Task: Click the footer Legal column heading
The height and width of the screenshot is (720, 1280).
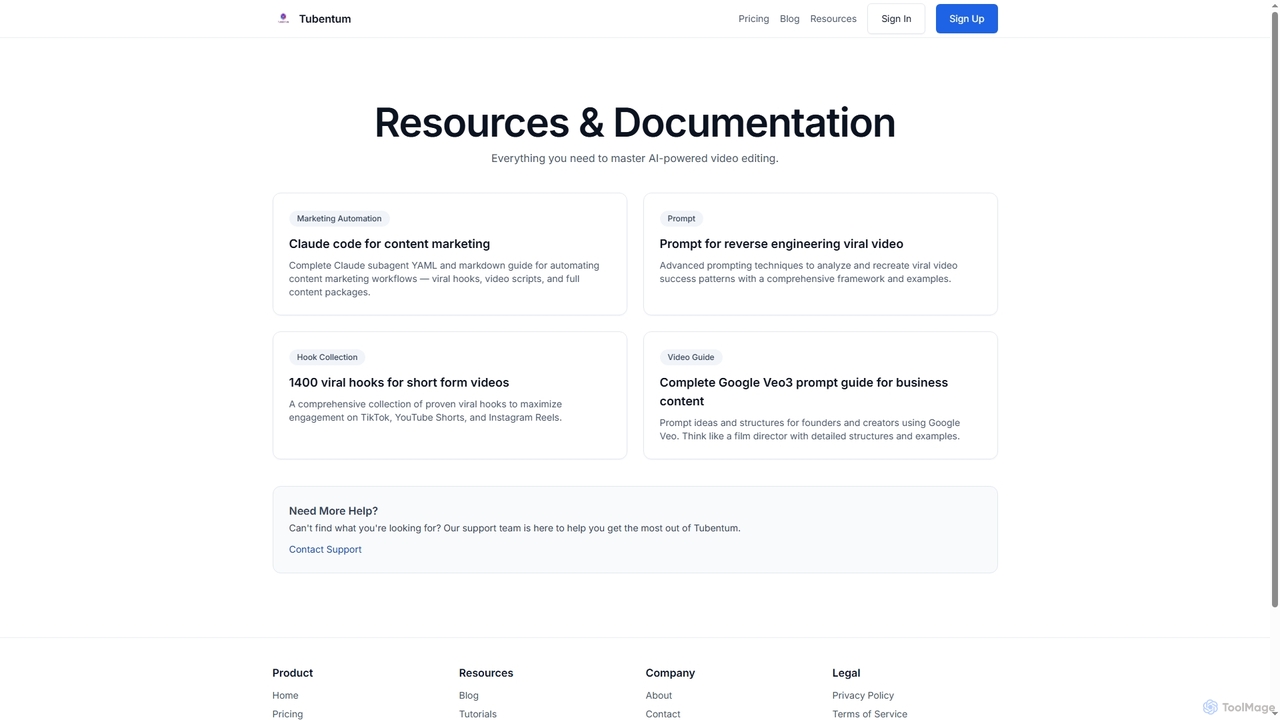Action: [846, 673]
